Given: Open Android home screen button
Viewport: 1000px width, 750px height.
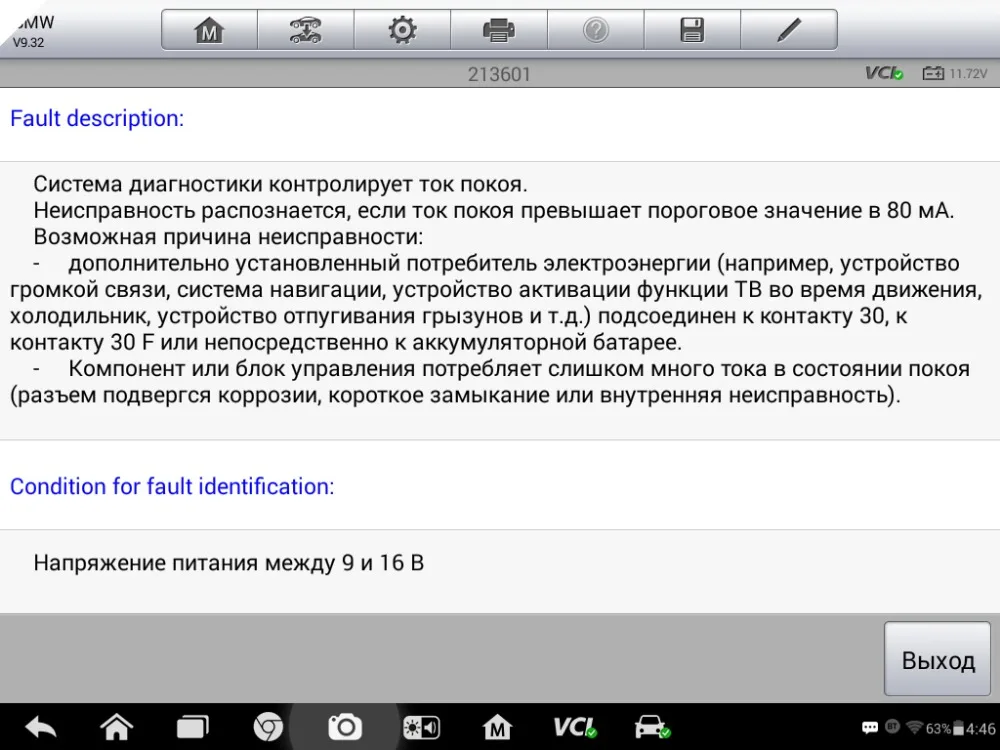Looking at the screenshot, I should pyautogui.click(x=117, y=727).
